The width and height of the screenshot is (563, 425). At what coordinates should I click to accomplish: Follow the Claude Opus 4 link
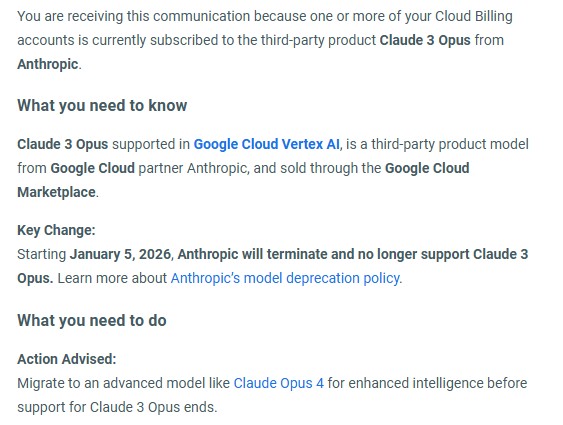tap(279, 383)
